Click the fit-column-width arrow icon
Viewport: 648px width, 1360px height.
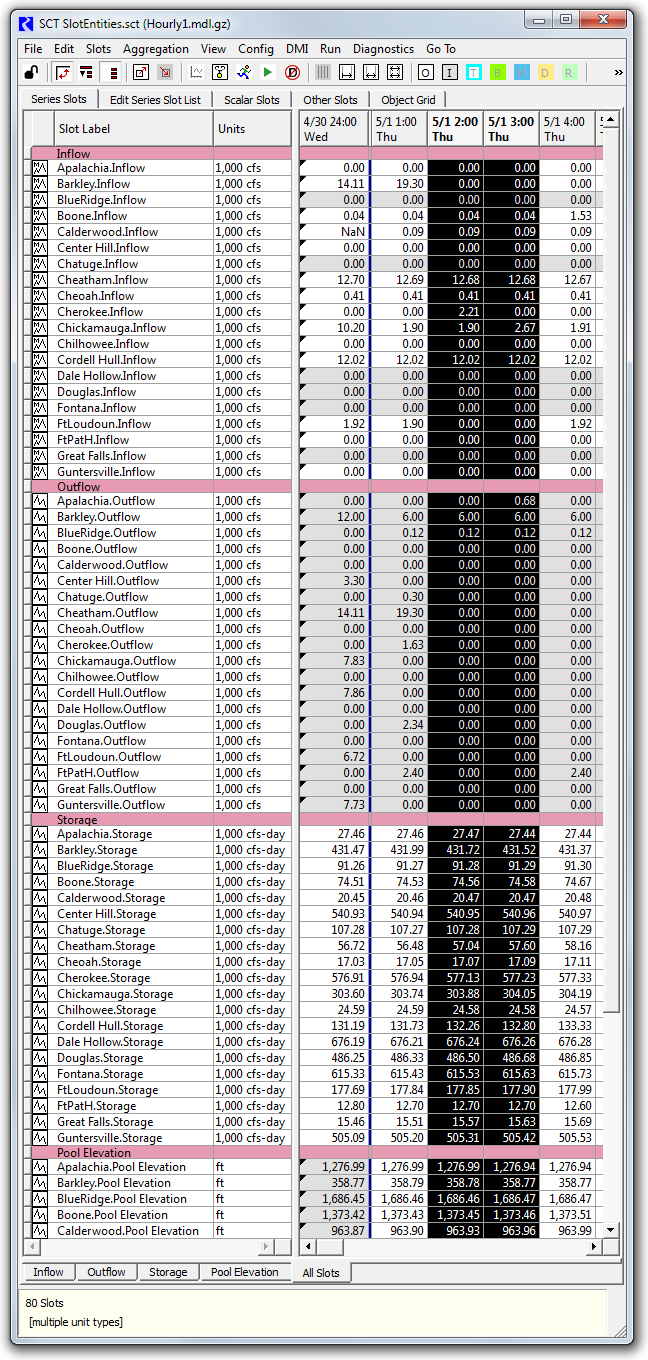click(x=347, y=72)
